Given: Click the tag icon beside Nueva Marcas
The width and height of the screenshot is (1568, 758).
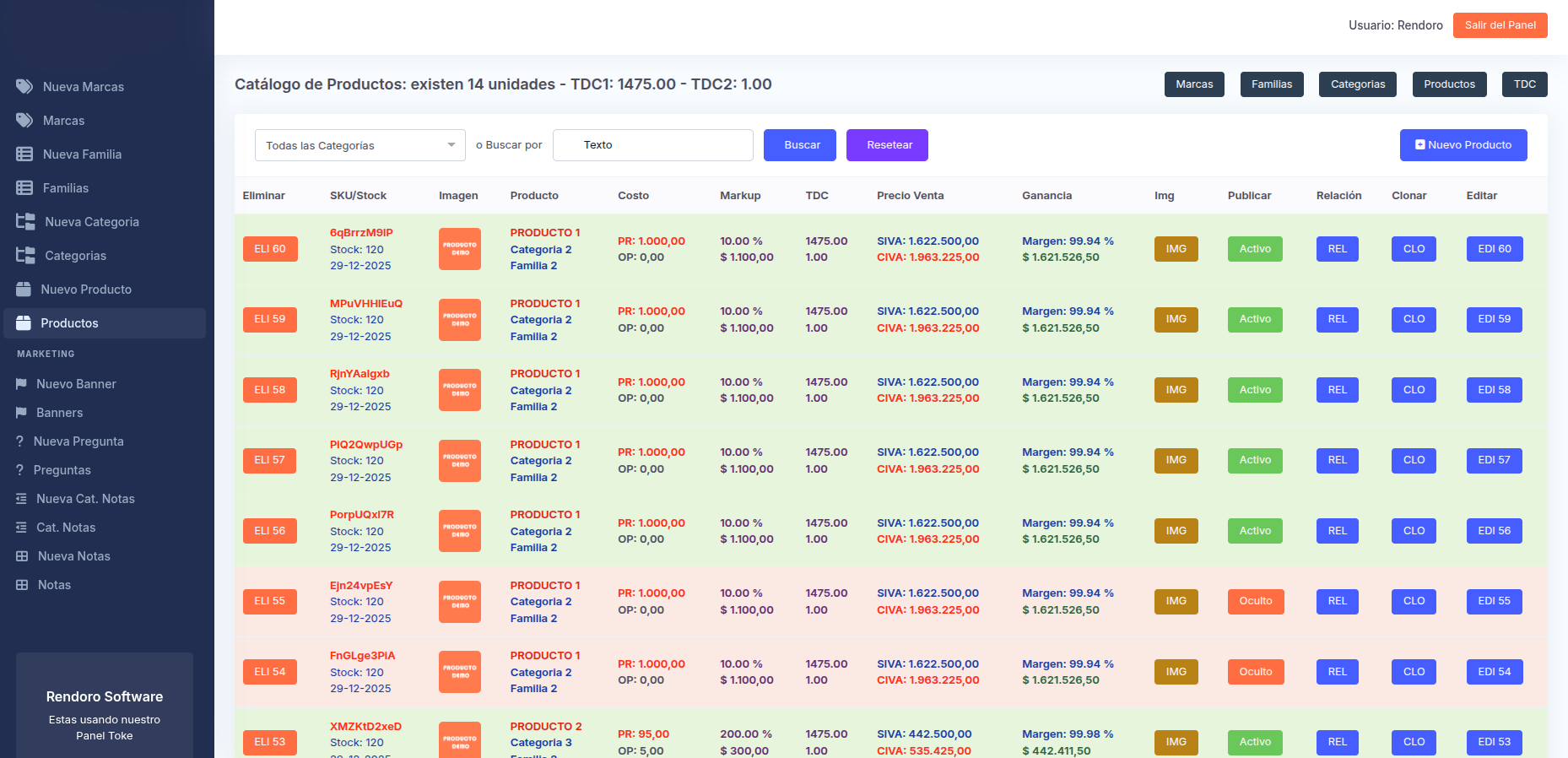Looking at the screenshot, I should [24, 86].
